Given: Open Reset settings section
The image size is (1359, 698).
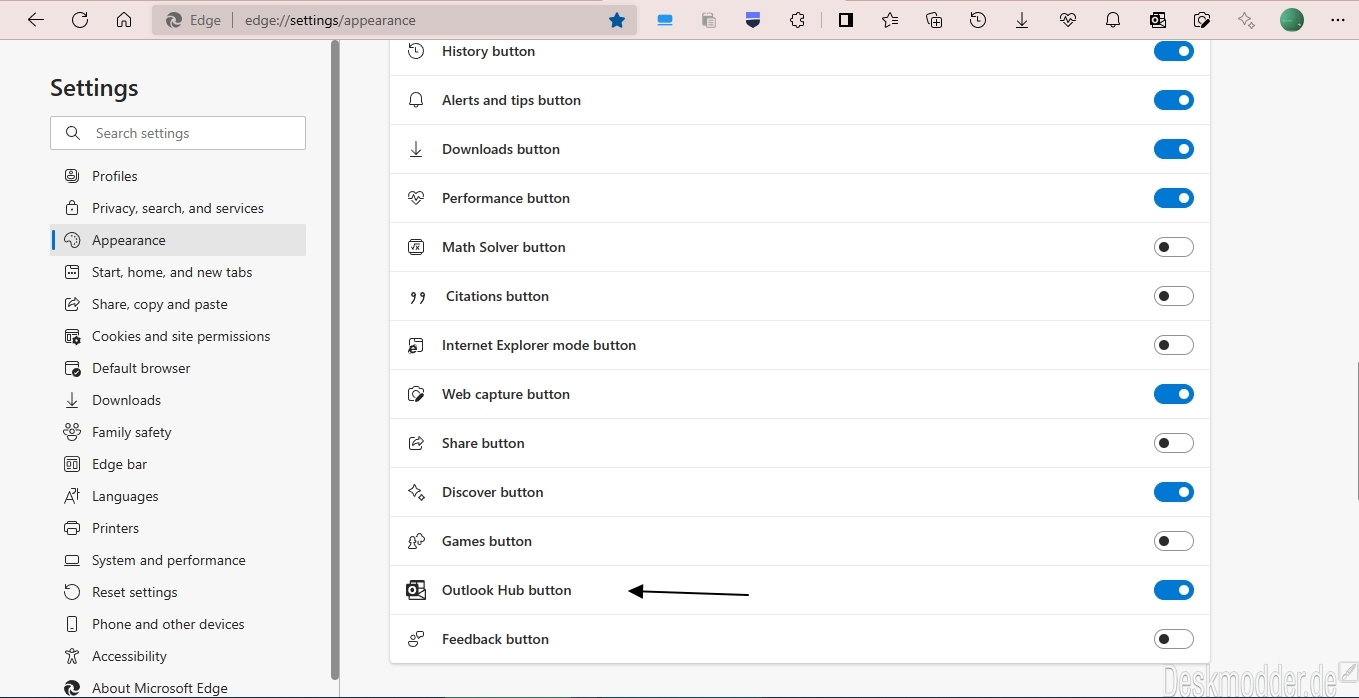Looking at the screenshot, I should coord(178,592).
